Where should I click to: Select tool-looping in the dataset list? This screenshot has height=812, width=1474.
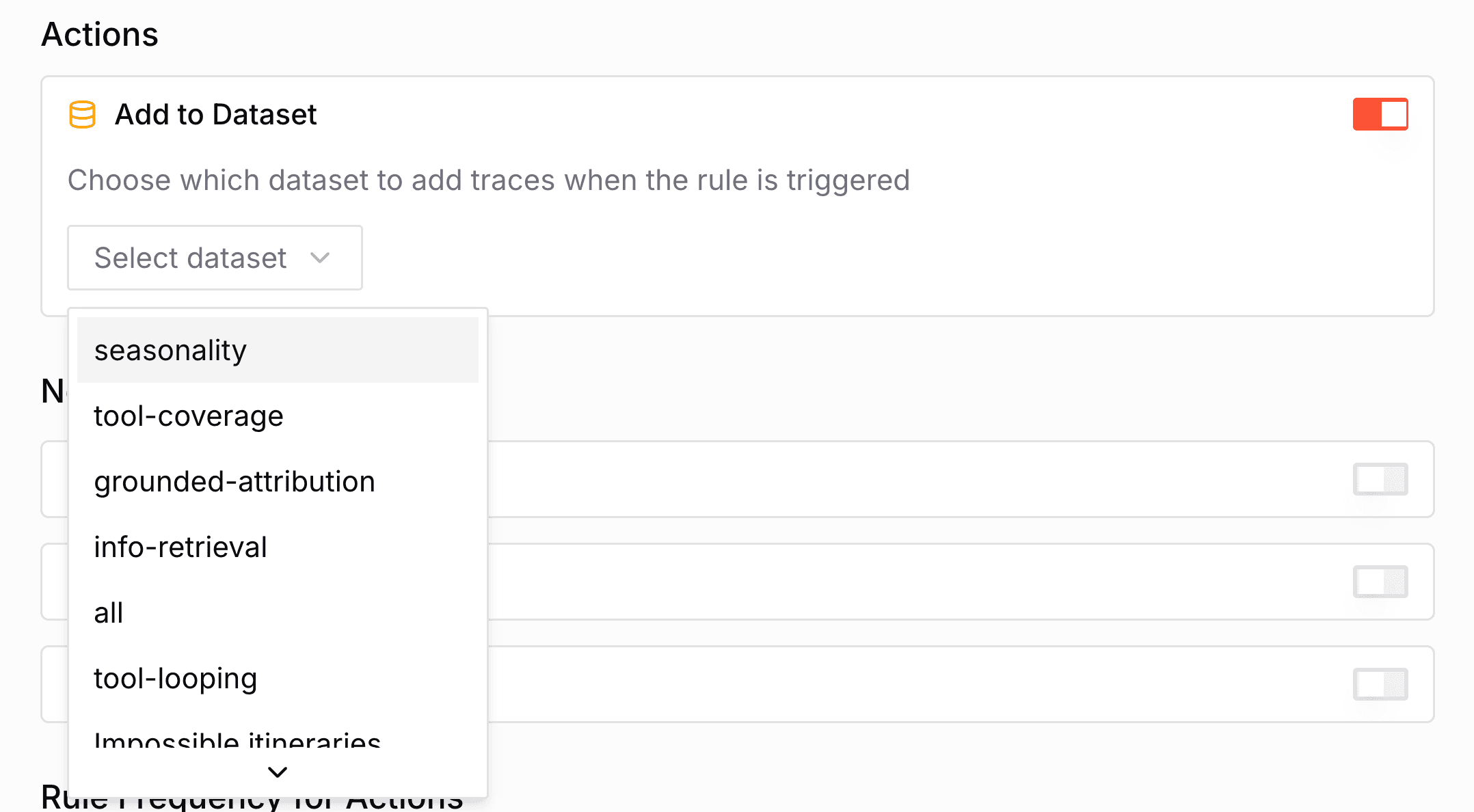click(175, 678)
